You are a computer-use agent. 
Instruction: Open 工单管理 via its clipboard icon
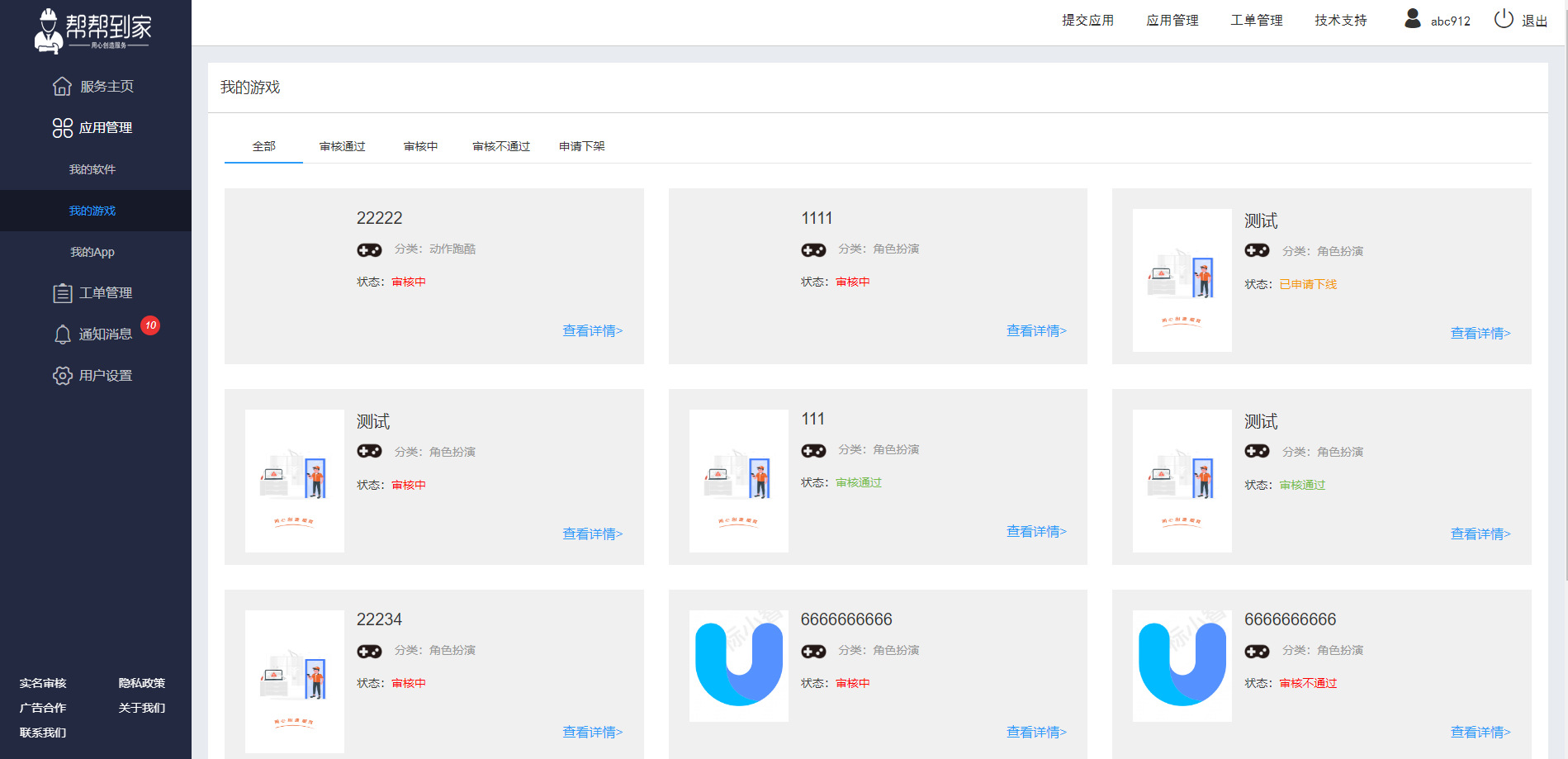coord(62,292)
